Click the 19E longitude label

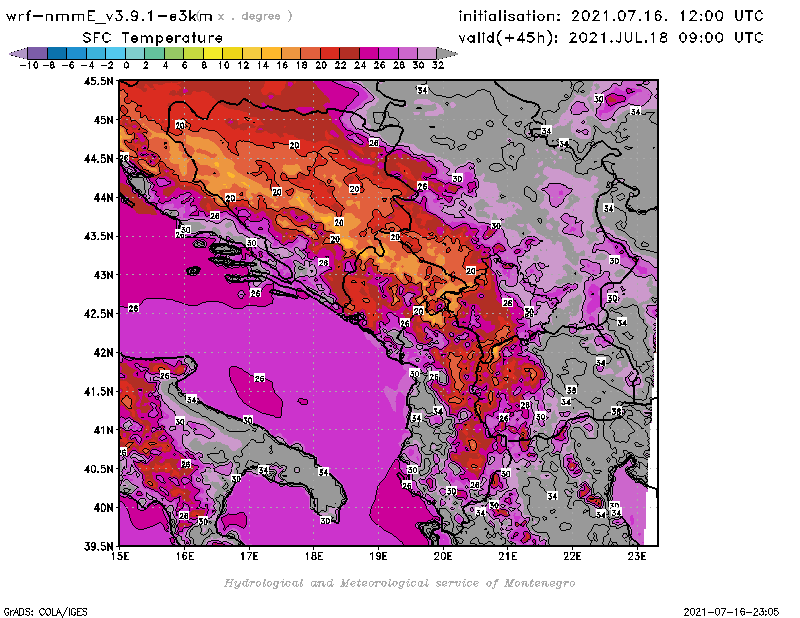point(379,556)
